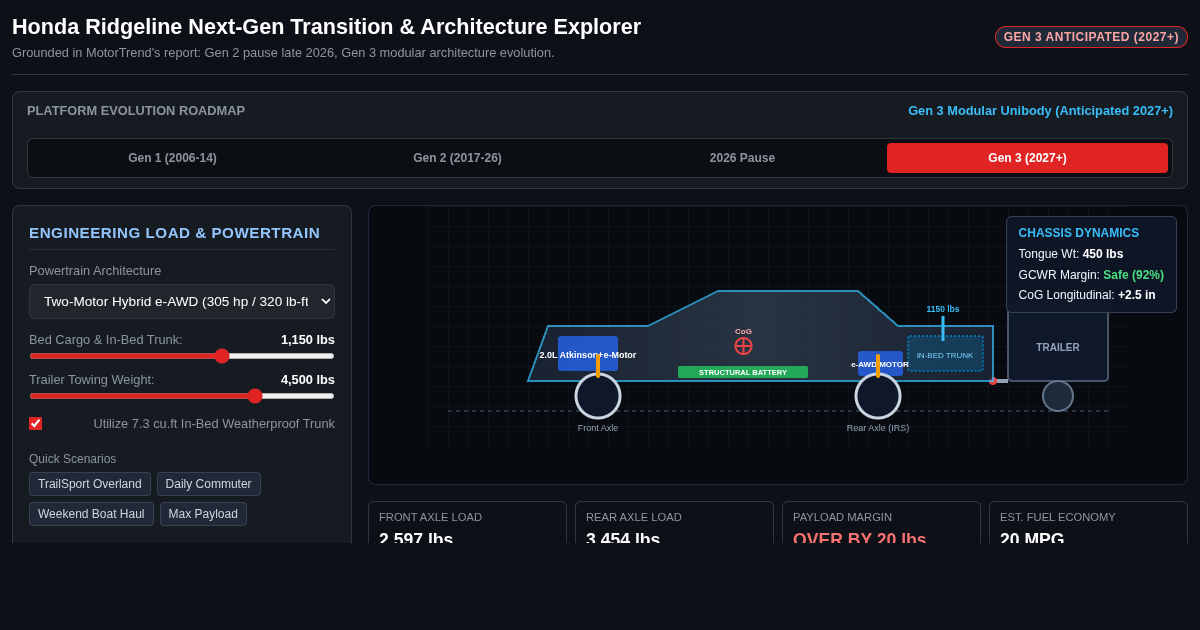
Task: Adjust the Bed Cargo & In-Bed Trunk slider
Action: [x=182, y=356]
